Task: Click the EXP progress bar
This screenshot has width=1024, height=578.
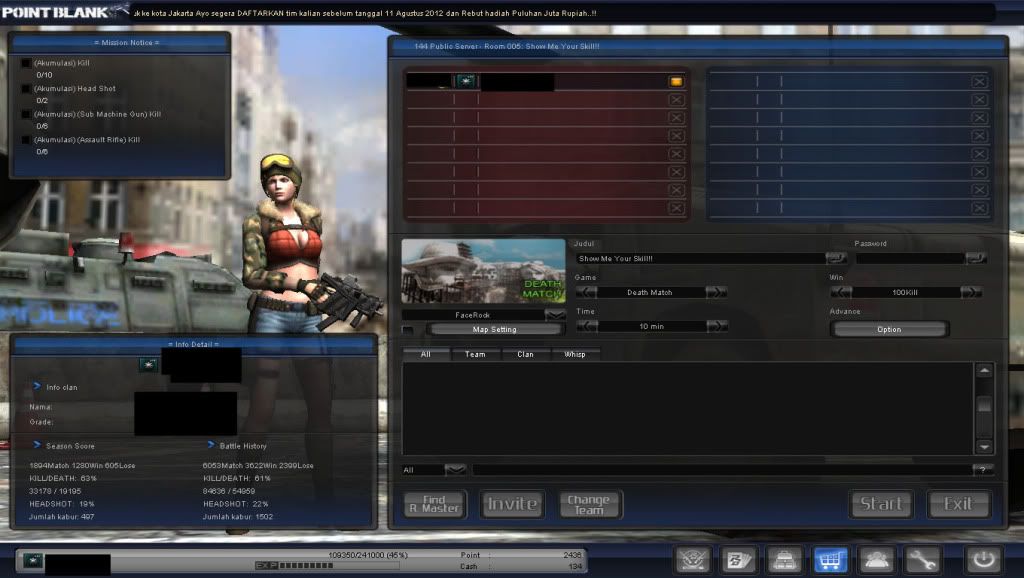Action: [x=327, y=566]
